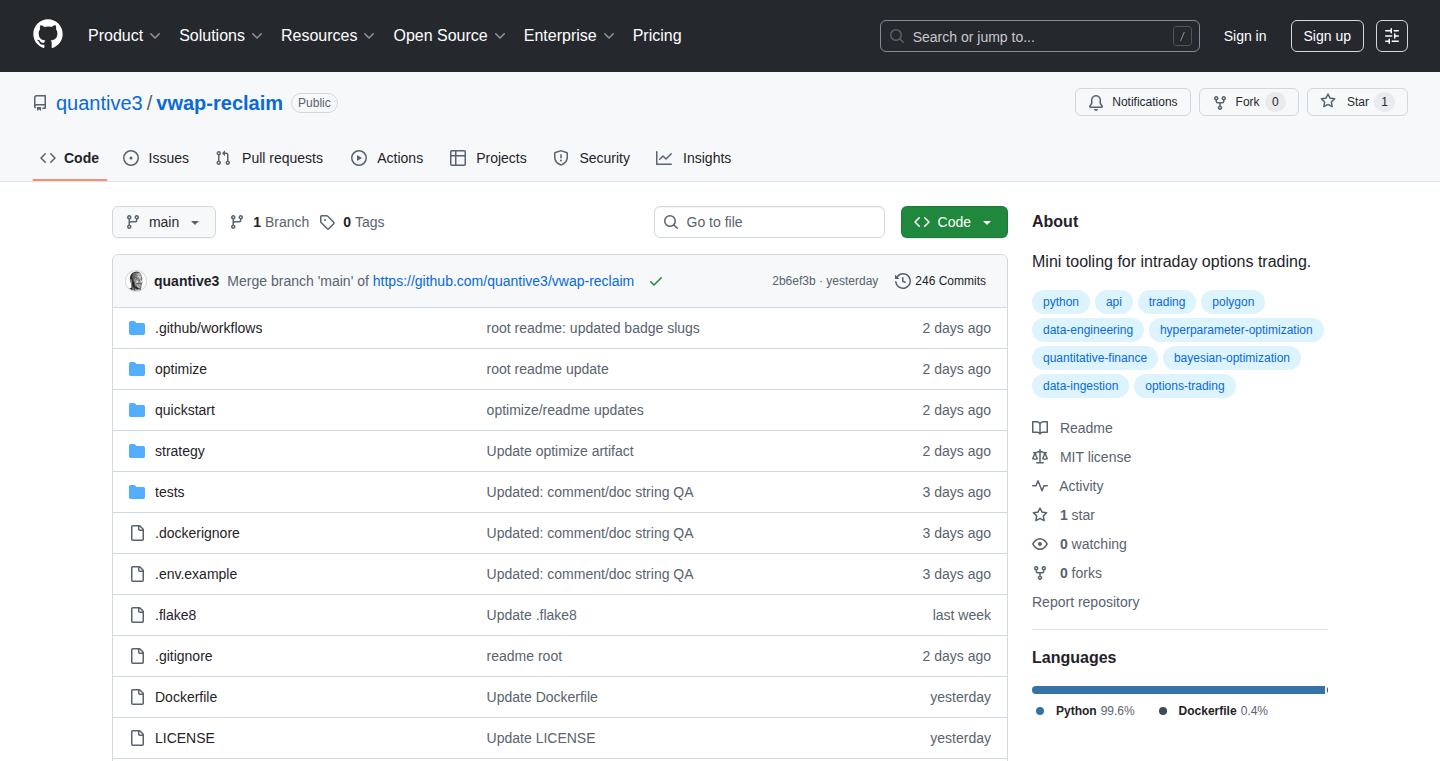Click the commit URL link in merge message

503,281
